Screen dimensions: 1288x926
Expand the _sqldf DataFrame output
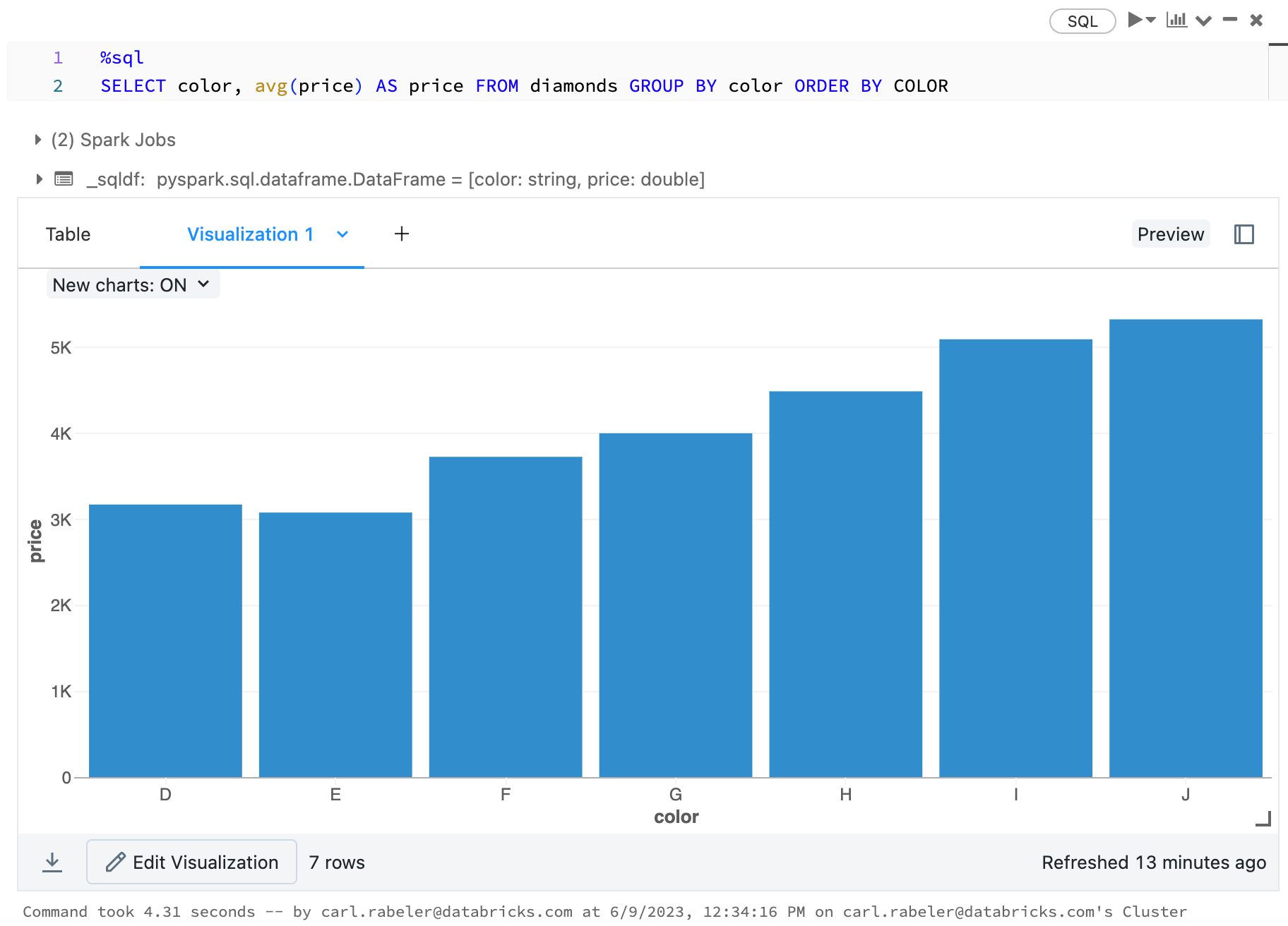click(39, 179)
